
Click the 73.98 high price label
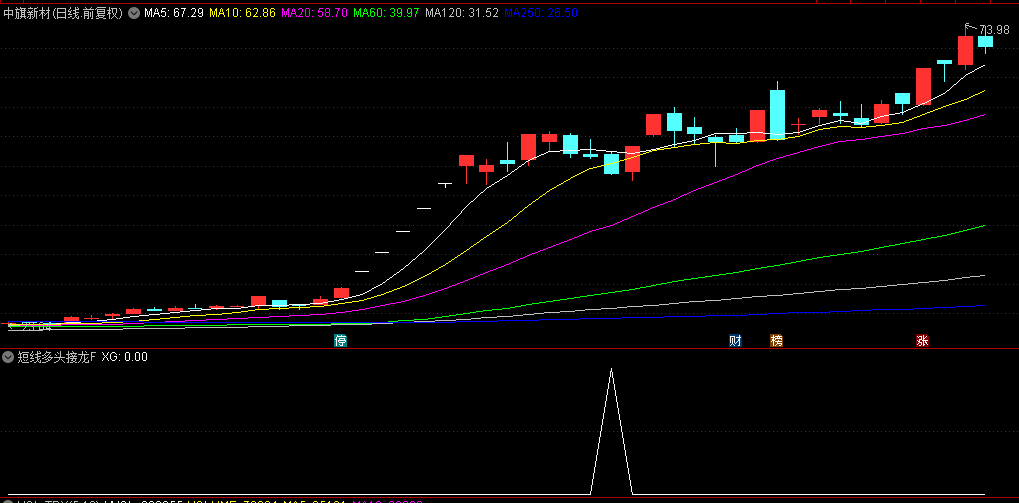[x=994, y=30]
